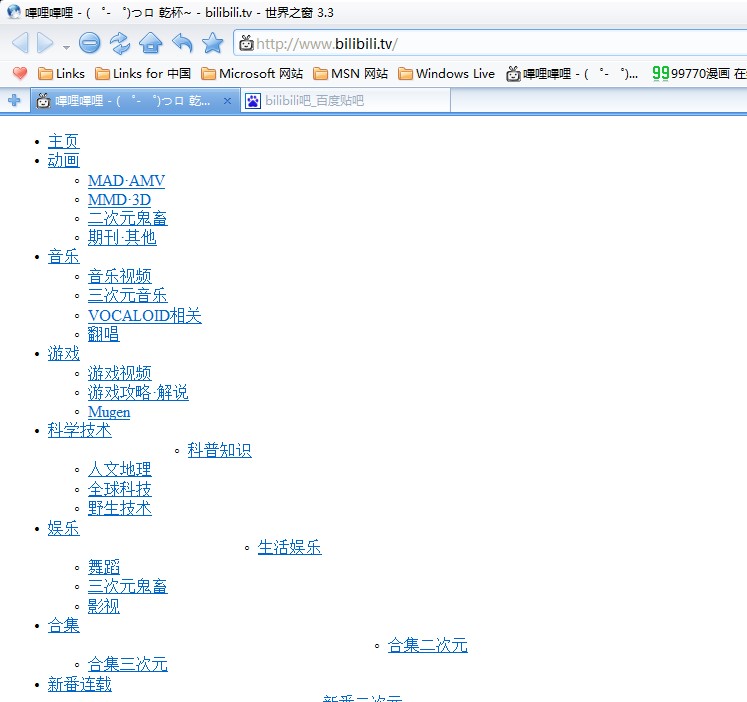Image resolution: width=747 pixels, height=702 pixels.
Task: Open MAD·AMV link
Action: [126, 181]
